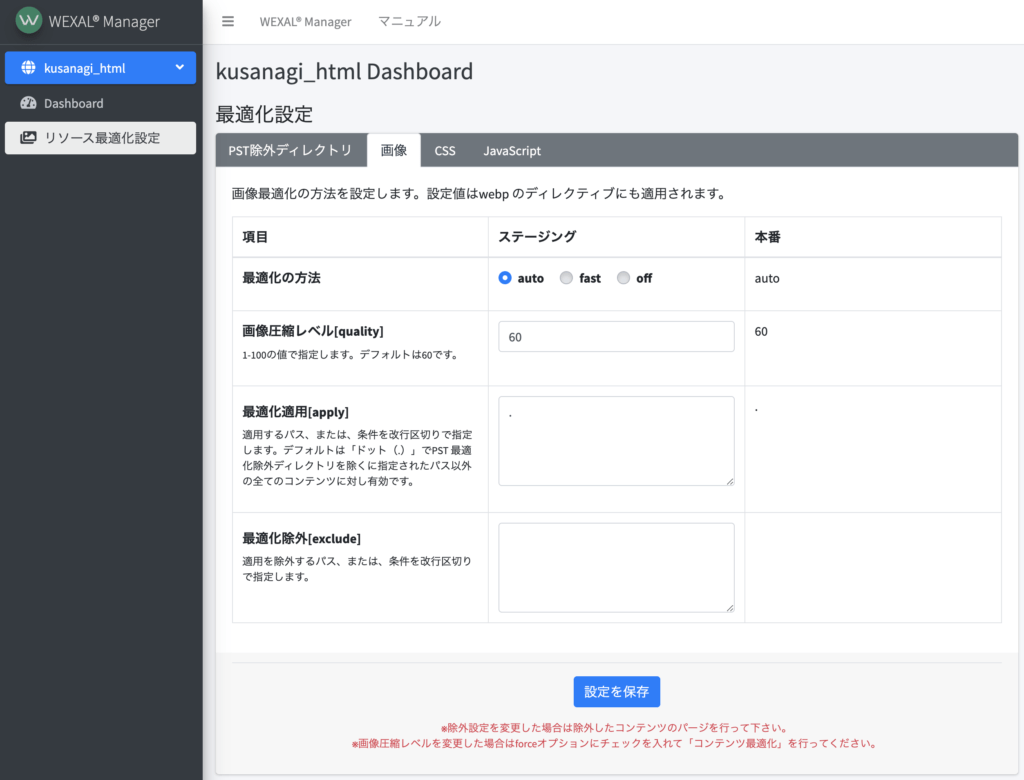Click the globe icon beside kusanagi_html
This screenshot has height=780, width=1024.
pyautogui.click(x=28, y=67)
